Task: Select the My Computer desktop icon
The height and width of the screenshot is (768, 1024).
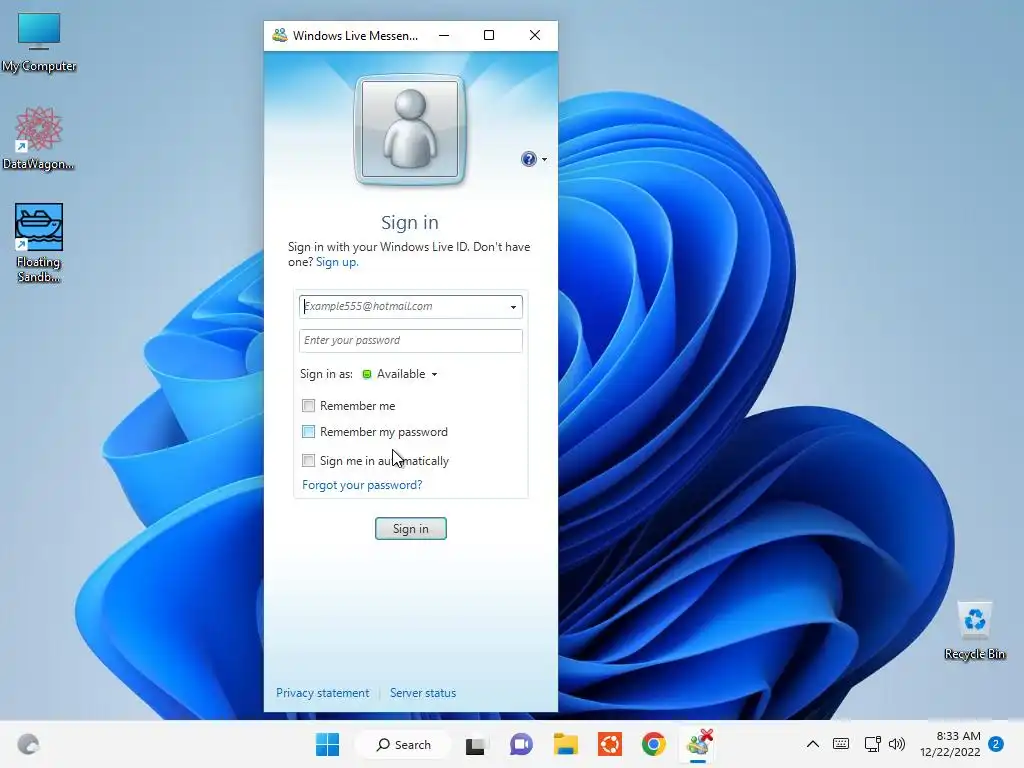Action: pyautogui.click(x=39, y=42)
